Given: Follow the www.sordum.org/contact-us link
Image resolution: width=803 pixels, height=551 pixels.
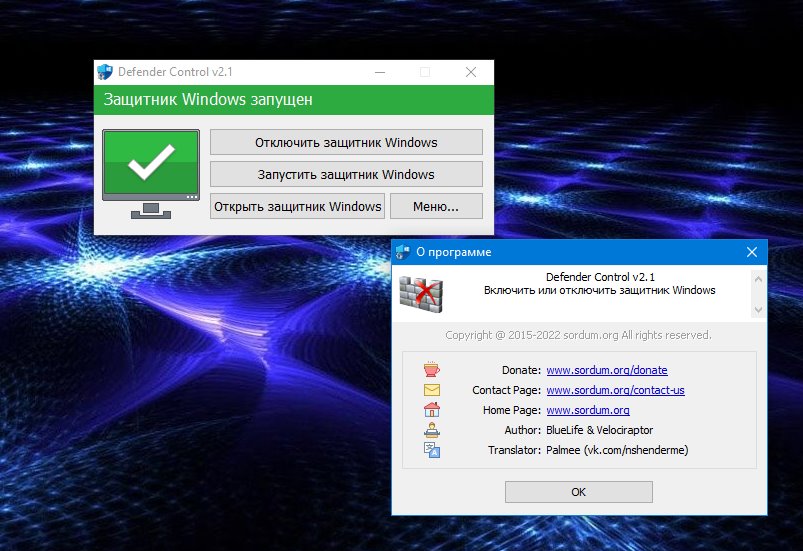Looking at the screenshot, I should [x=615, y=390].
